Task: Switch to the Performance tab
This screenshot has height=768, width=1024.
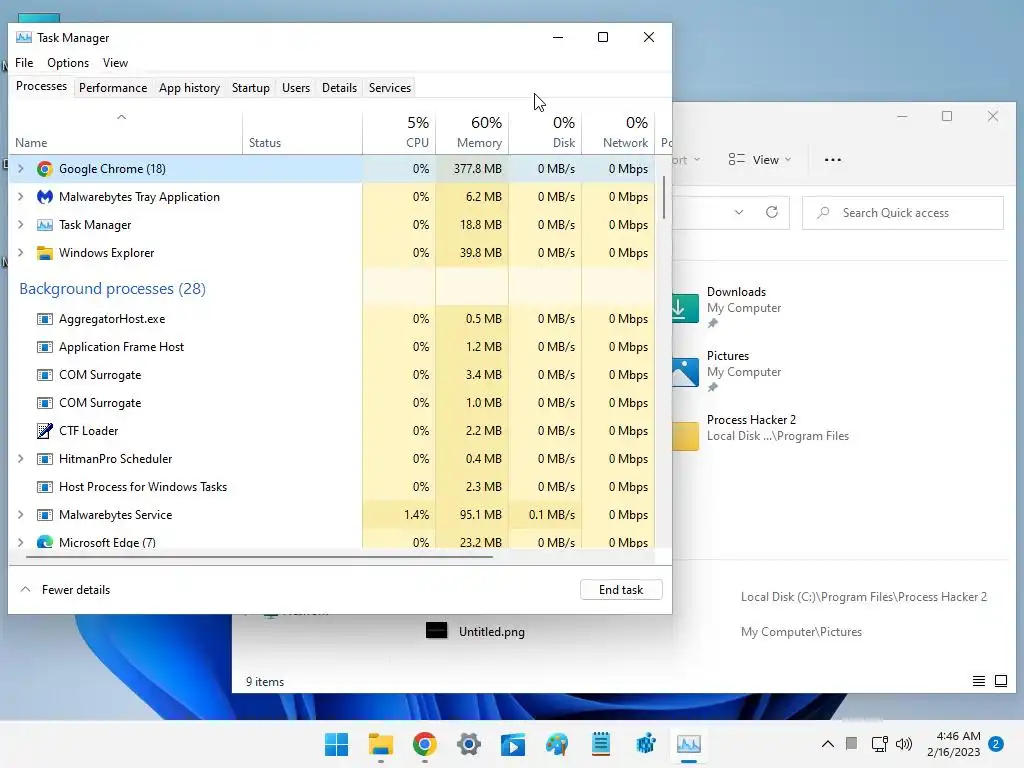Action: [x=113, y=88]
